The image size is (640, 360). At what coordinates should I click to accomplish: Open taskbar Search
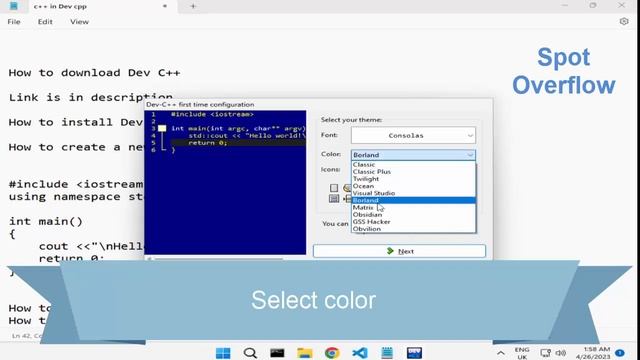tap(250, 353)
